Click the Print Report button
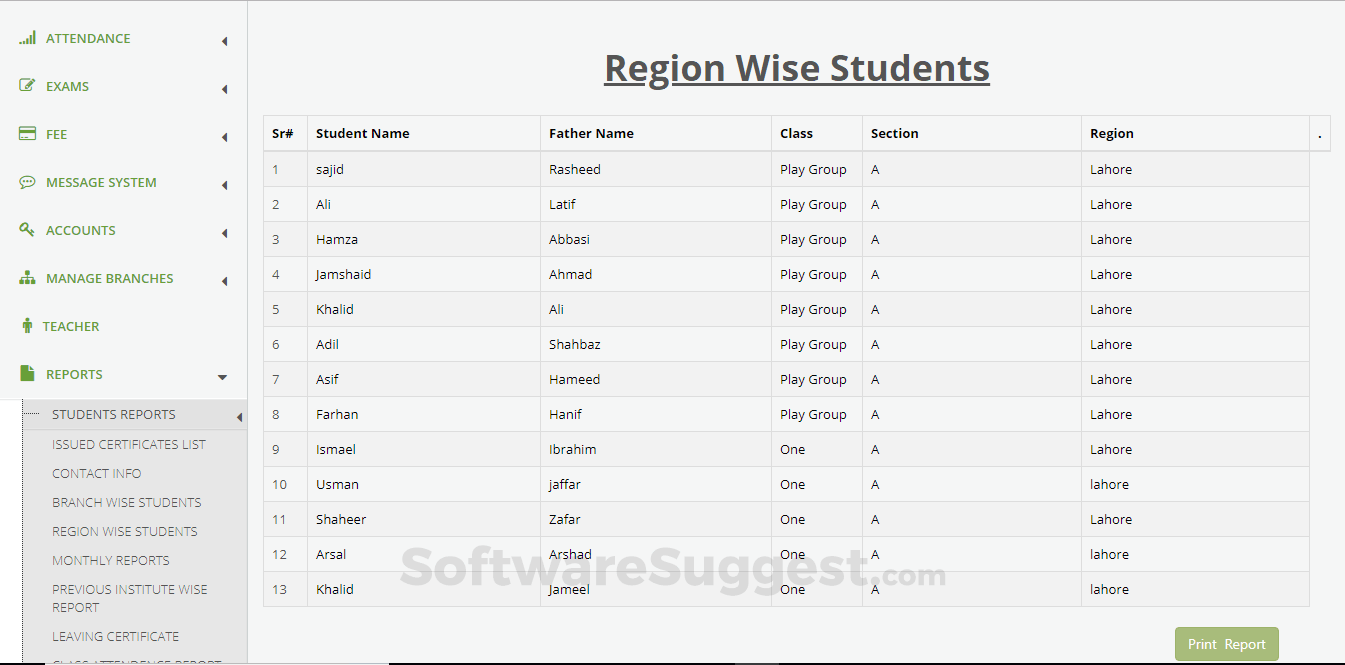The image size is (1345, 665). (x=1227, y=644)
